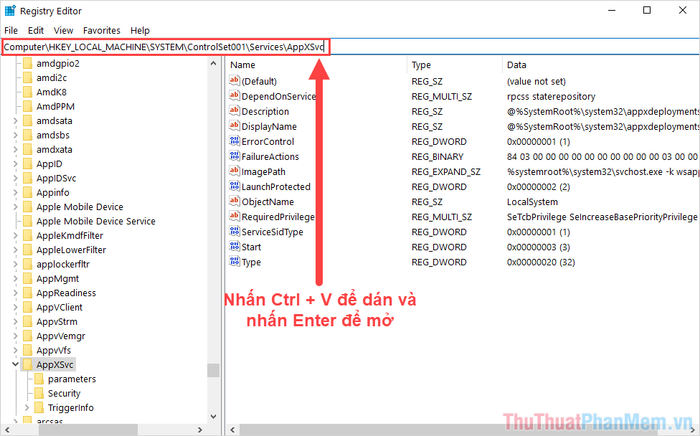Click the registry path address bar
The width and height of the screenshot is (700, 436).
click(350, 47)
